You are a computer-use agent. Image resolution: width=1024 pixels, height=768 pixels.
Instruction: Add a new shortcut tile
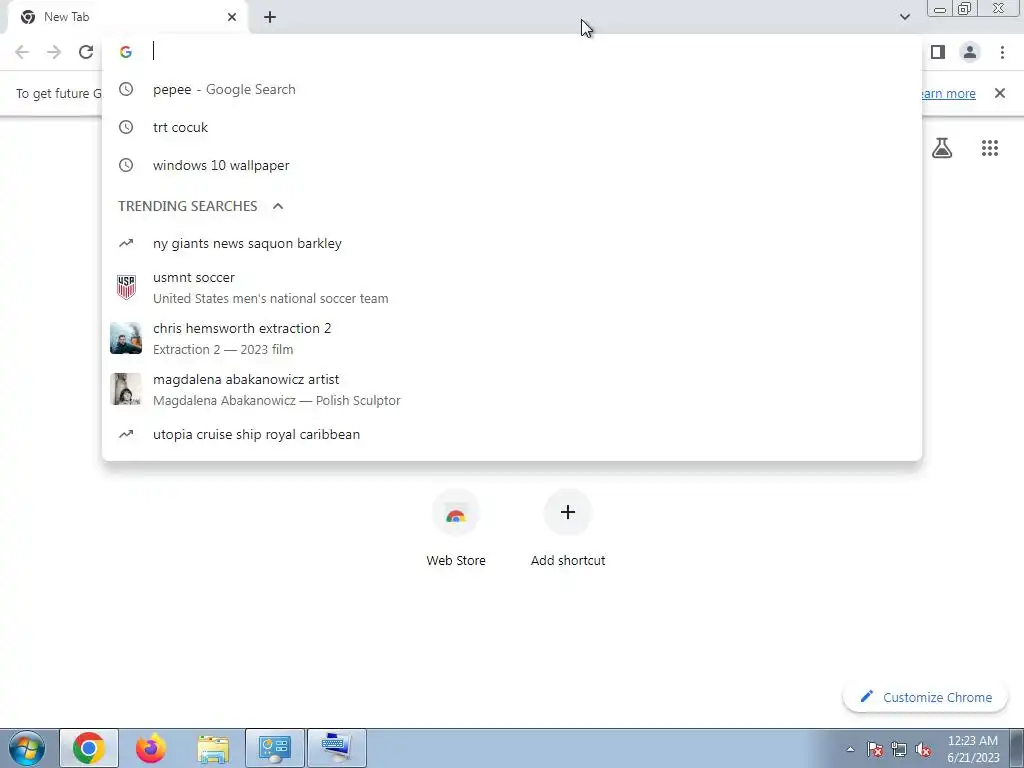[x=568, y=530]
